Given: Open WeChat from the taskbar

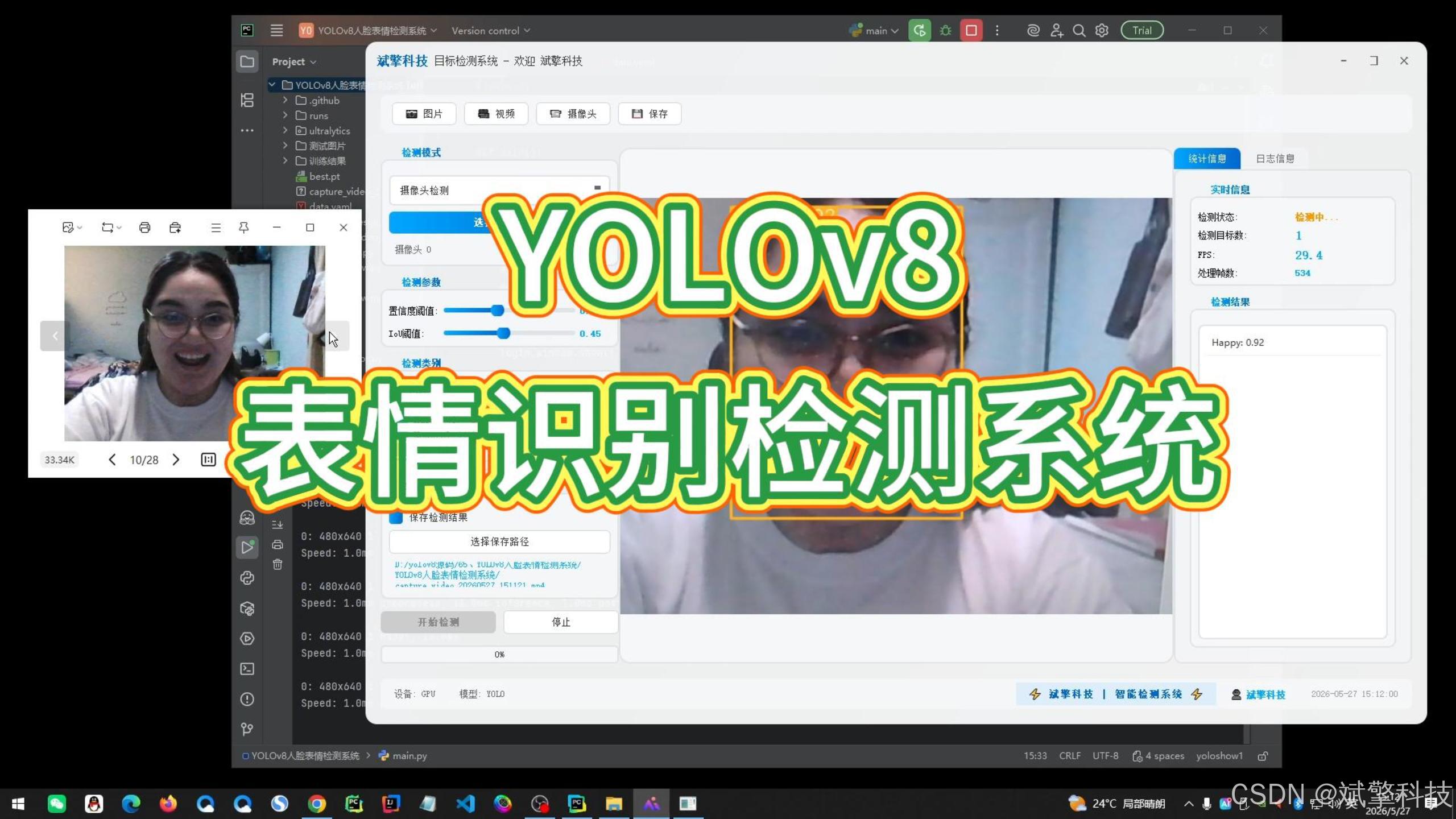Looking at the screenshot, I should [56, 804].
